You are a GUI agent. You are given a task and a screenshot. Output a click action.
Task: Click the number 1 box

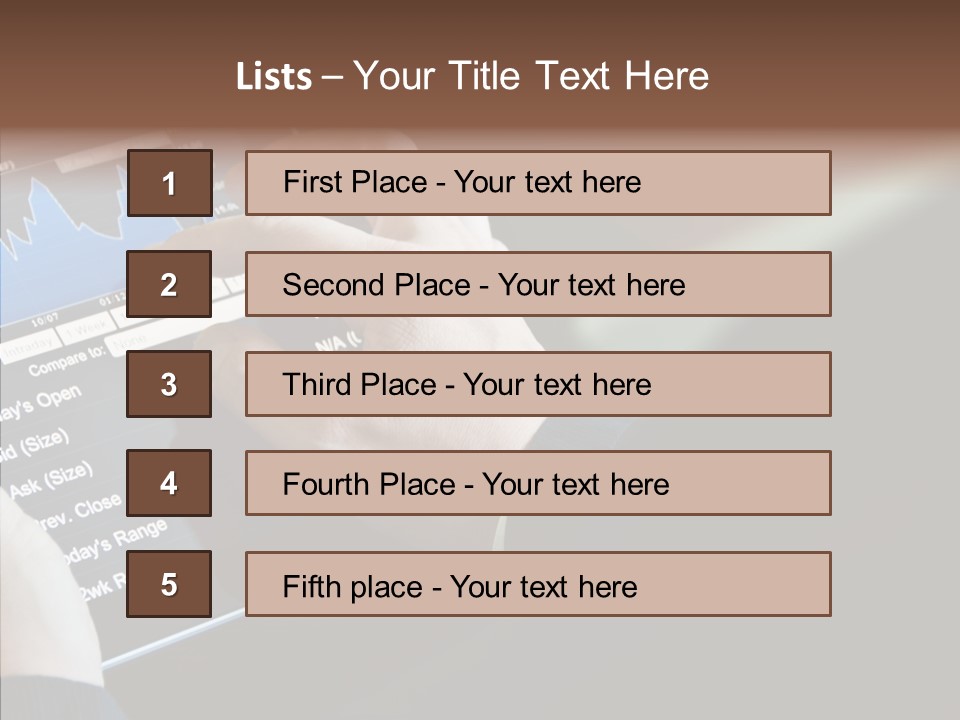pyautogui.click(x=169, y=183)
